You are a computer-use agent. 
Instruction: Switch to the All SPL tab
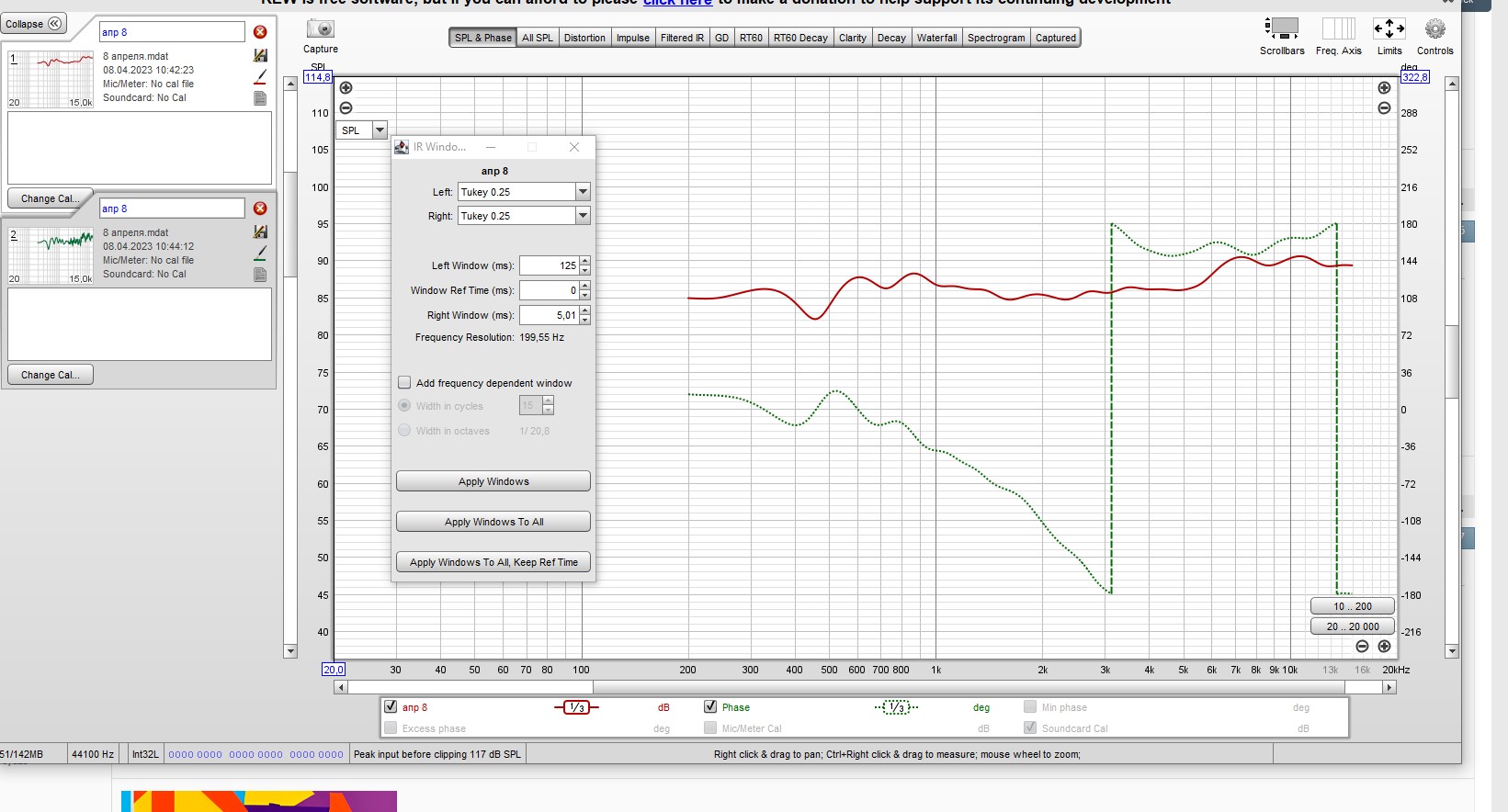[x=538, y=38]
